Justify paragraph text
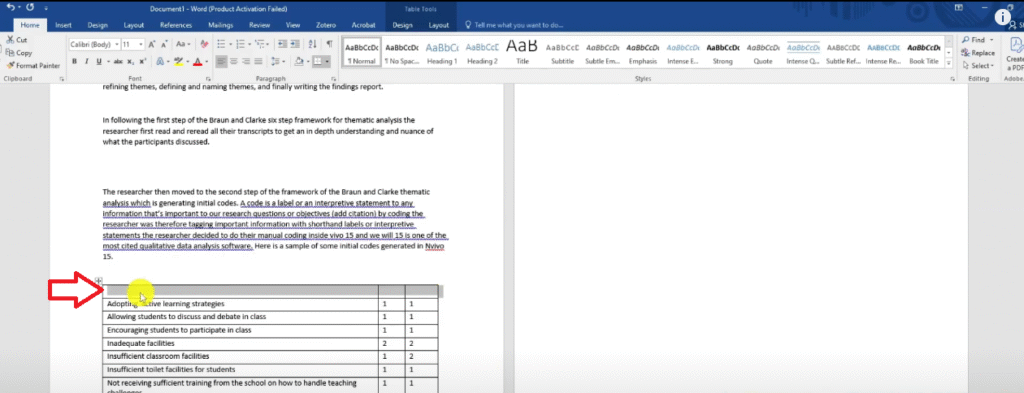This screenshot has width=1024, height=393. coord(259,61)
